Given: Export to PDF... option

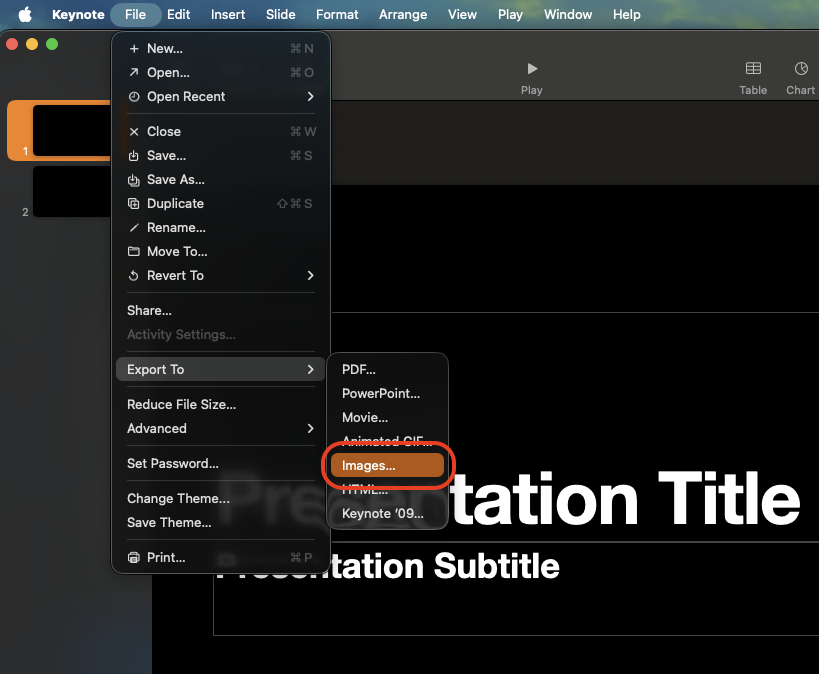Looking at the screenshot, I should tap(387, 369).
